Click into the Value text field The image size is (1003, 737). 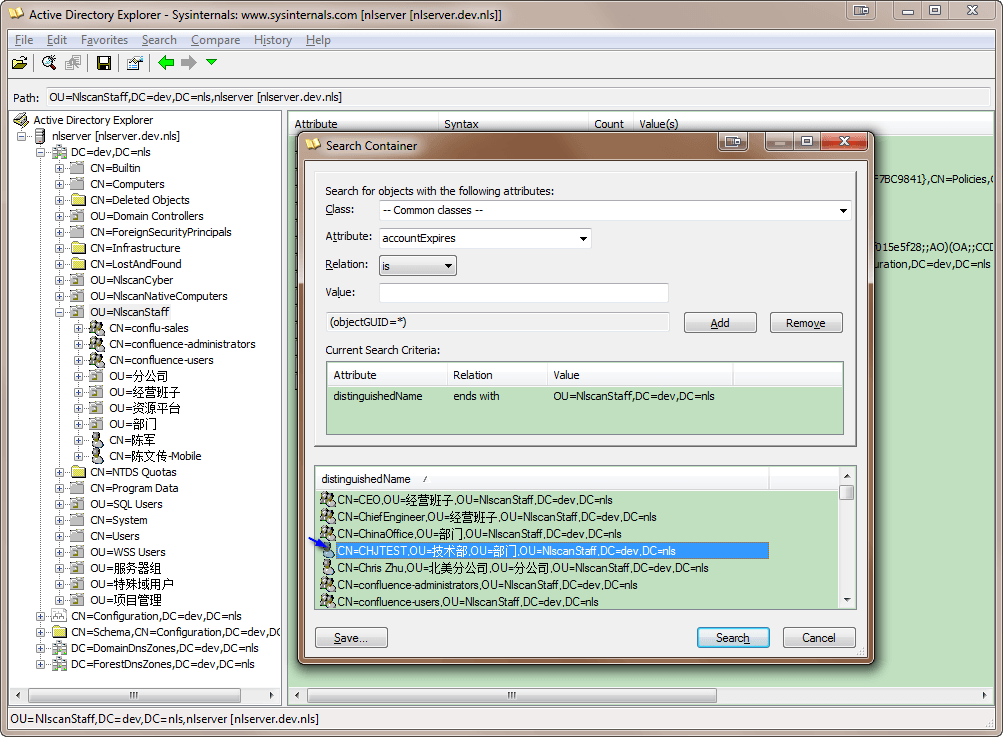tap(523, 293)
